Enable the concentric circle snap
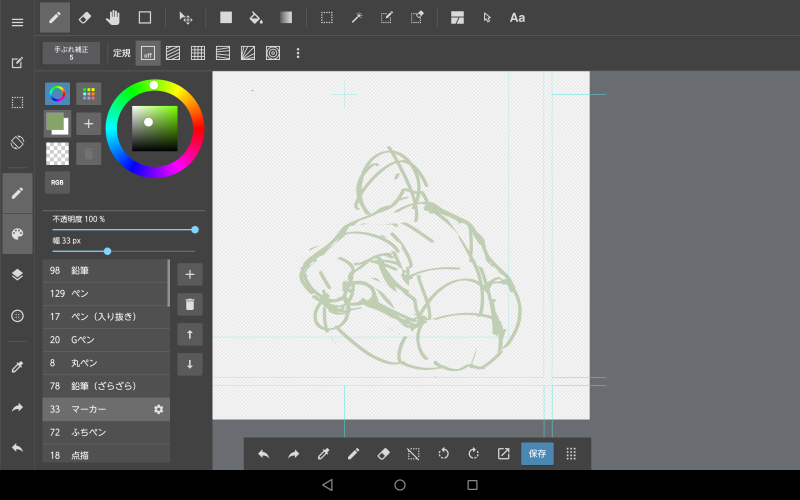Screen dimensions: 800x500 [x=273, y=53]
